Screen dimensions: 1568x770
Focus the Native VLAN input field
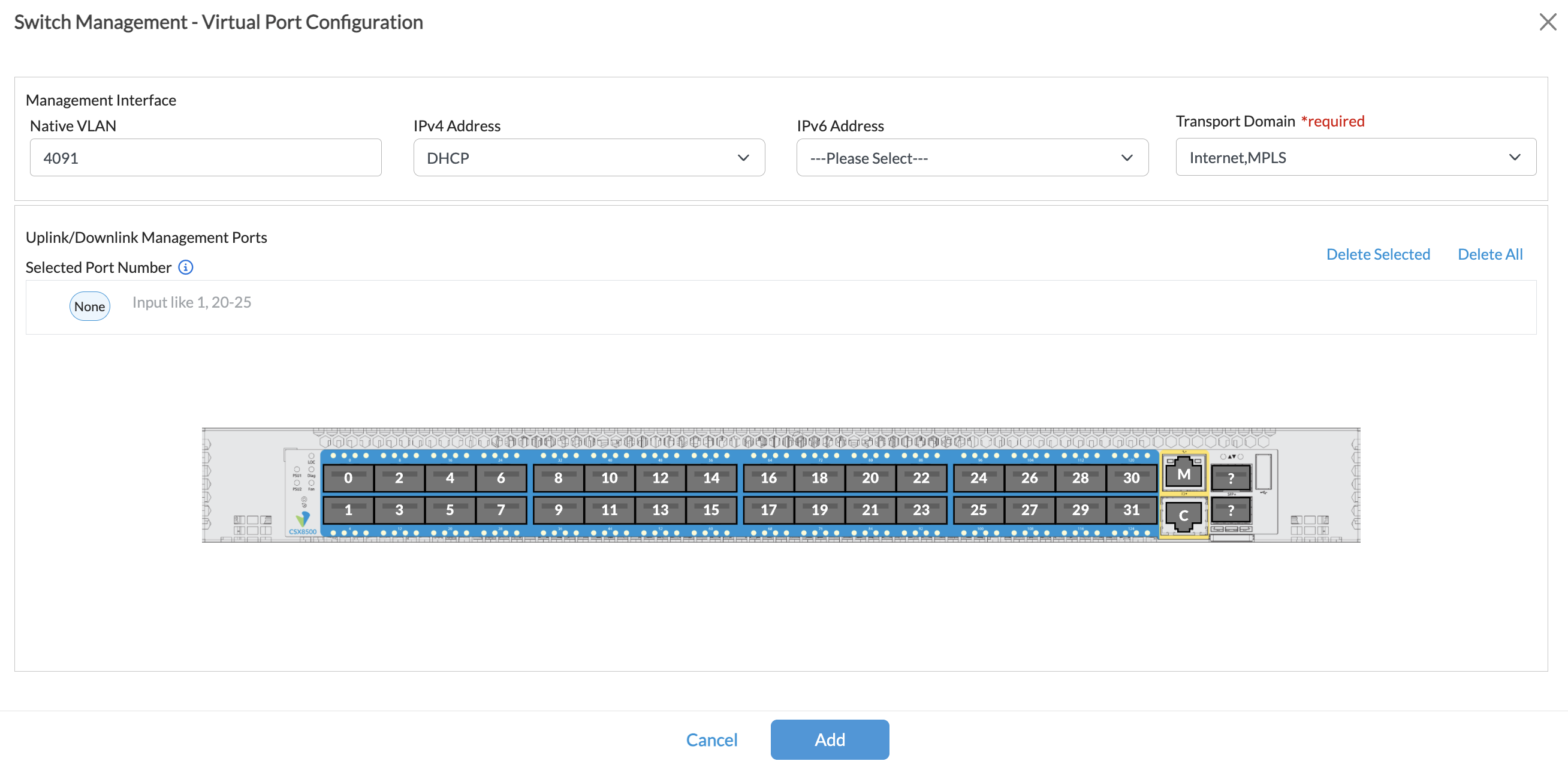tap(205, 158)
